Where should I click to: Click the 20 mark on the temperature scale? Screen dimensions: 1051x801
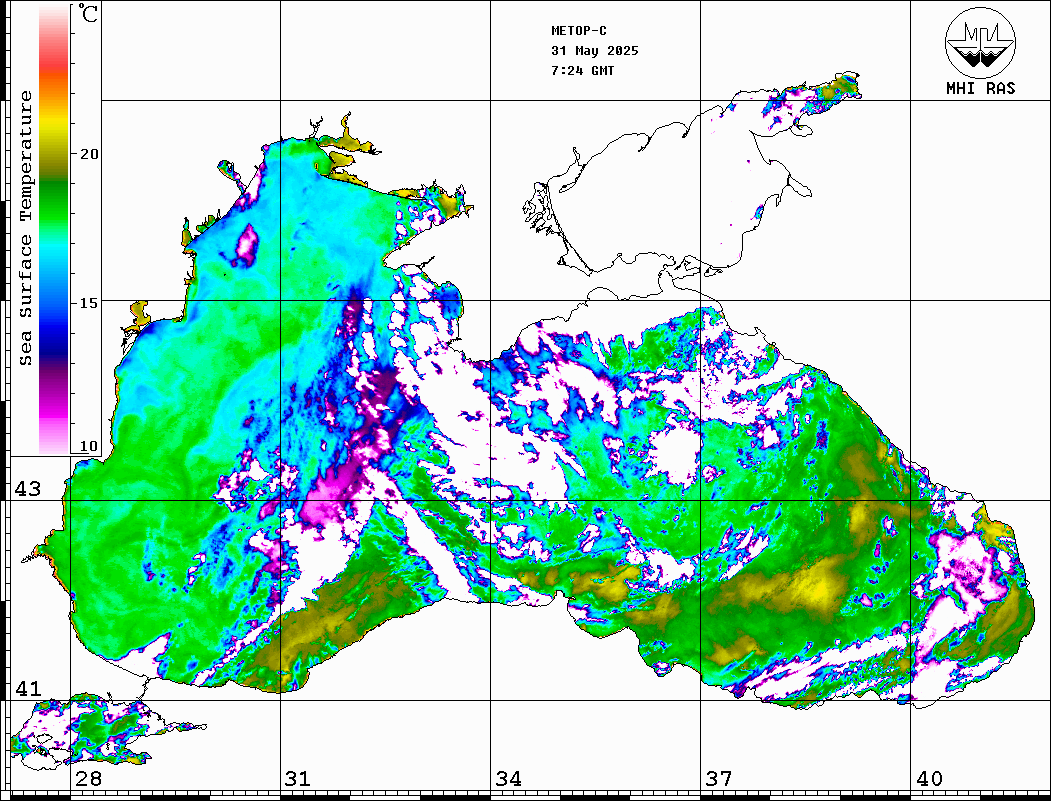(89, 154)
